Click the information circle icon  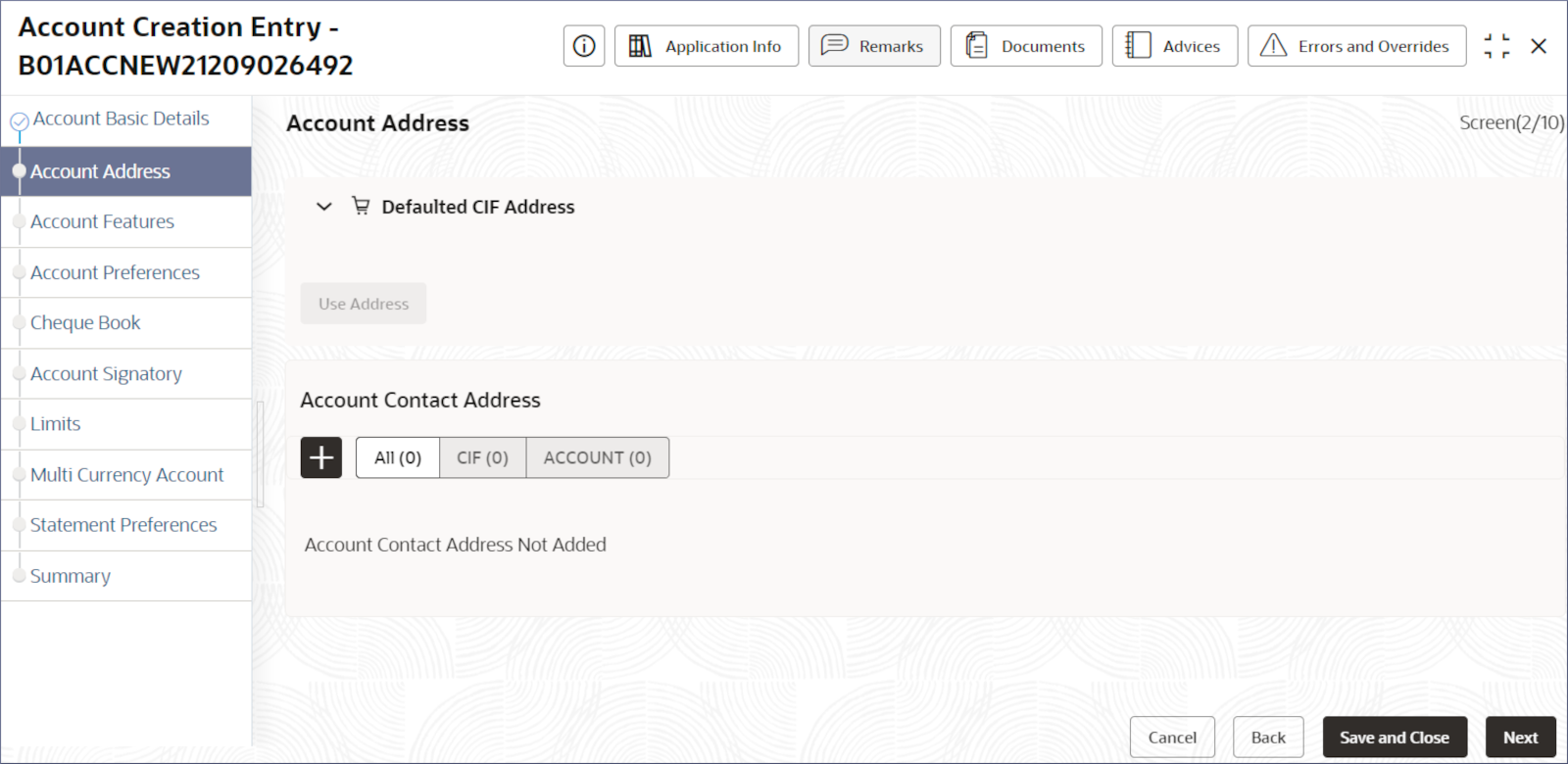[584, 46]
